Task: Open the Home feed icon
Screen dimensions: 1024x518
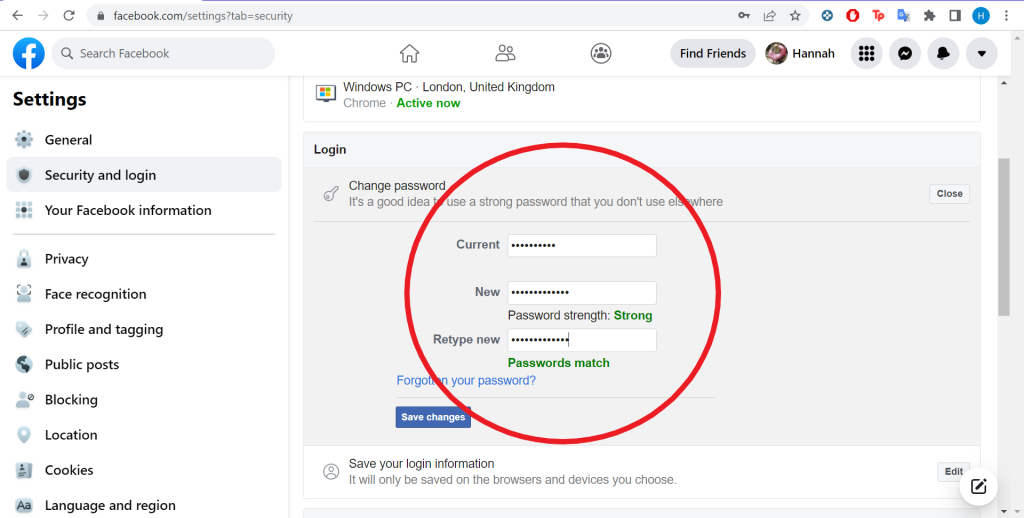Action: 409,54
